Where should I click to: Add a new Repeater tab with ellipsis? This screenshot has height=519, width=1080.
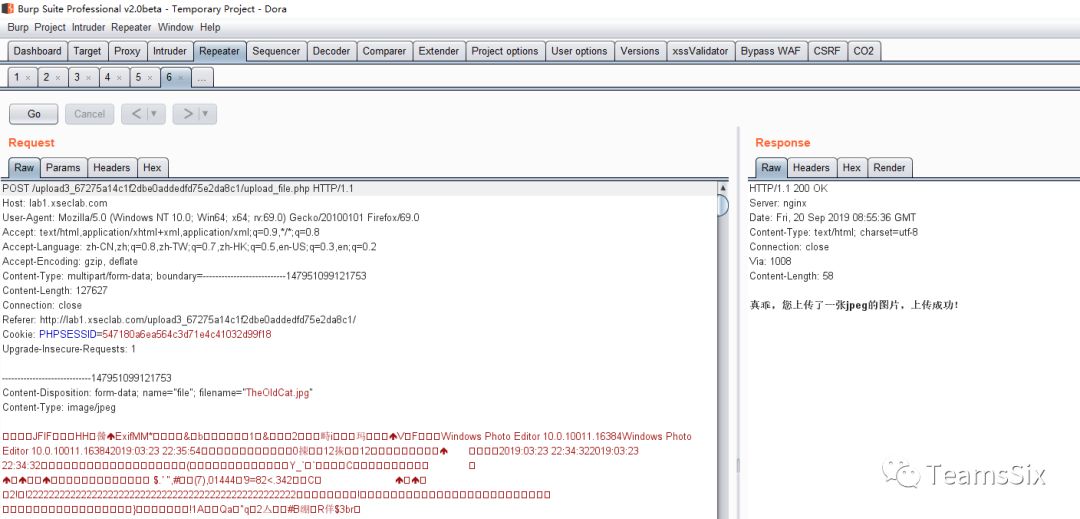202,78
